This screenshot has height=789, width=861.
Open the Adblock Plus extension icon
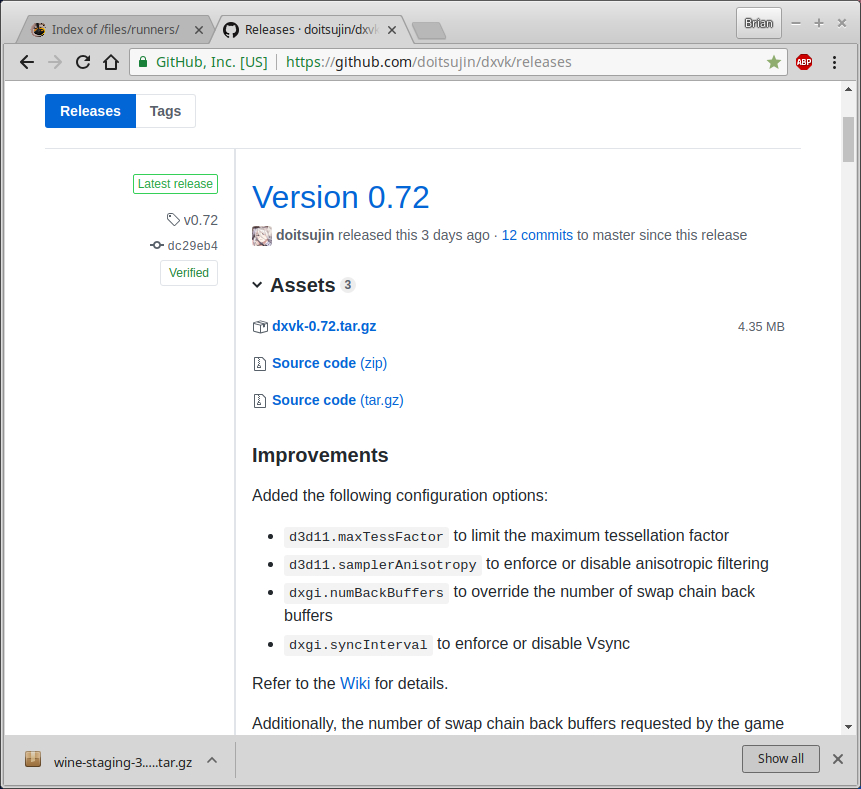804,62
